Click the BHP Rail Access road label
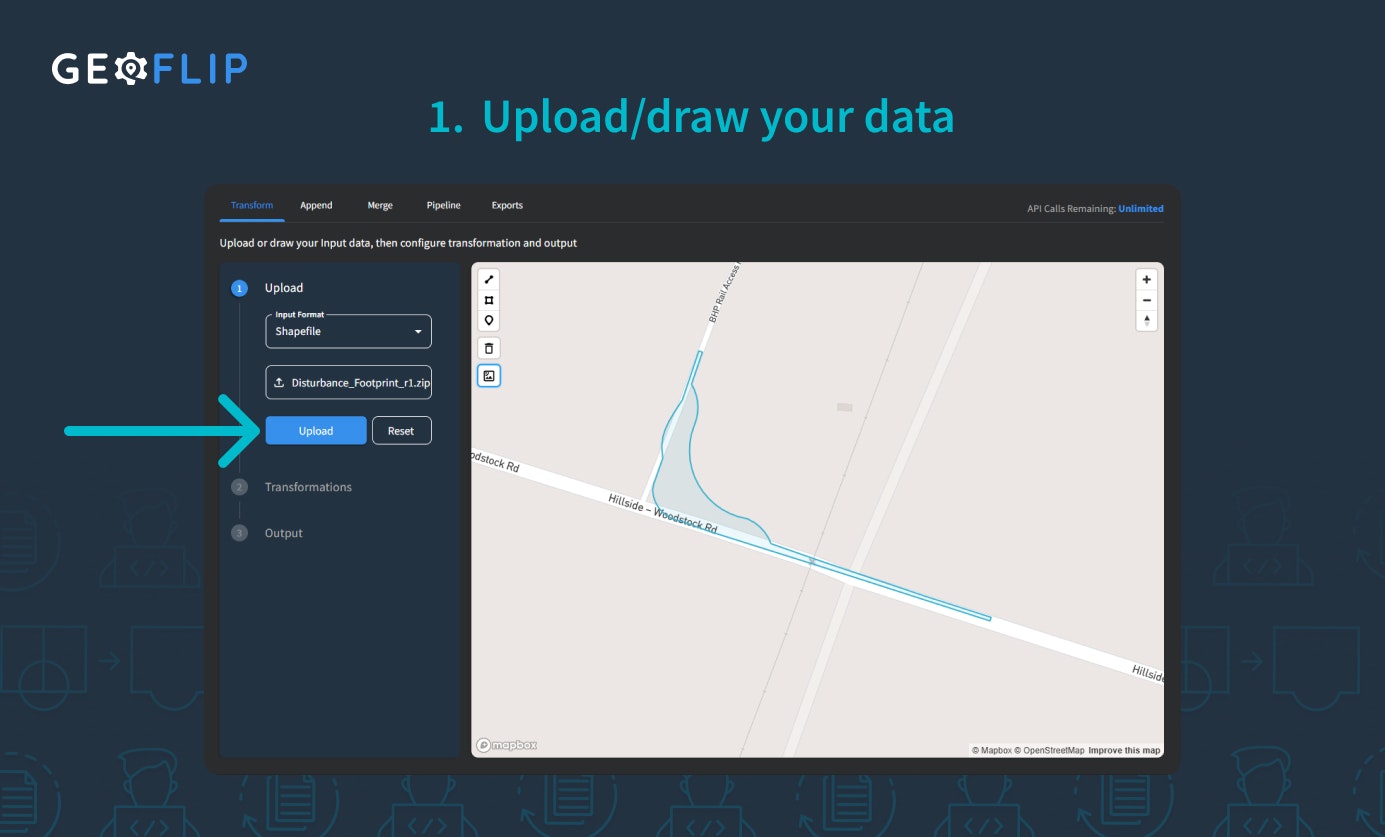The width and height of the screenshot is (1385, 837). [x=726, y=293]
